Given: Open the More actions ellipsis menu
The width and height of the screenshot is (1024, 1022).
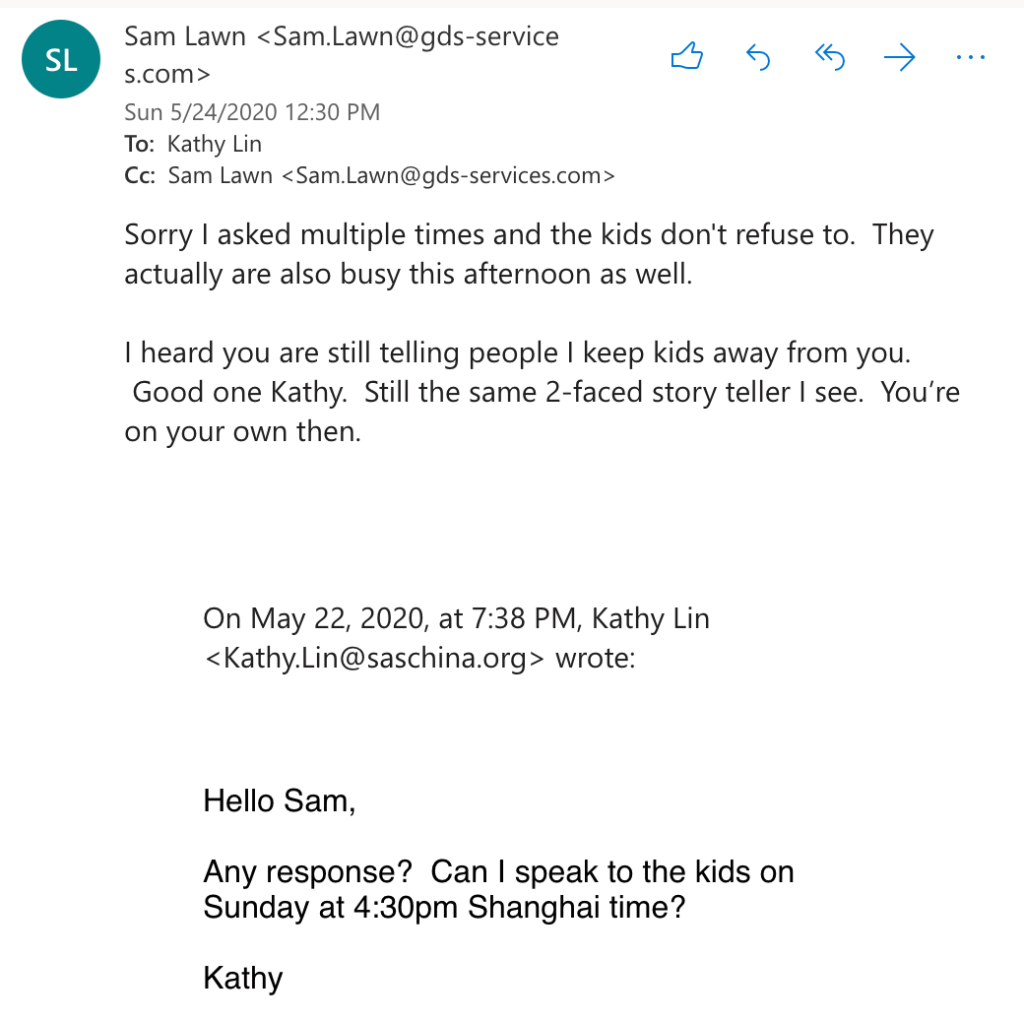Looking at the screenshot, I should [970, 58].
